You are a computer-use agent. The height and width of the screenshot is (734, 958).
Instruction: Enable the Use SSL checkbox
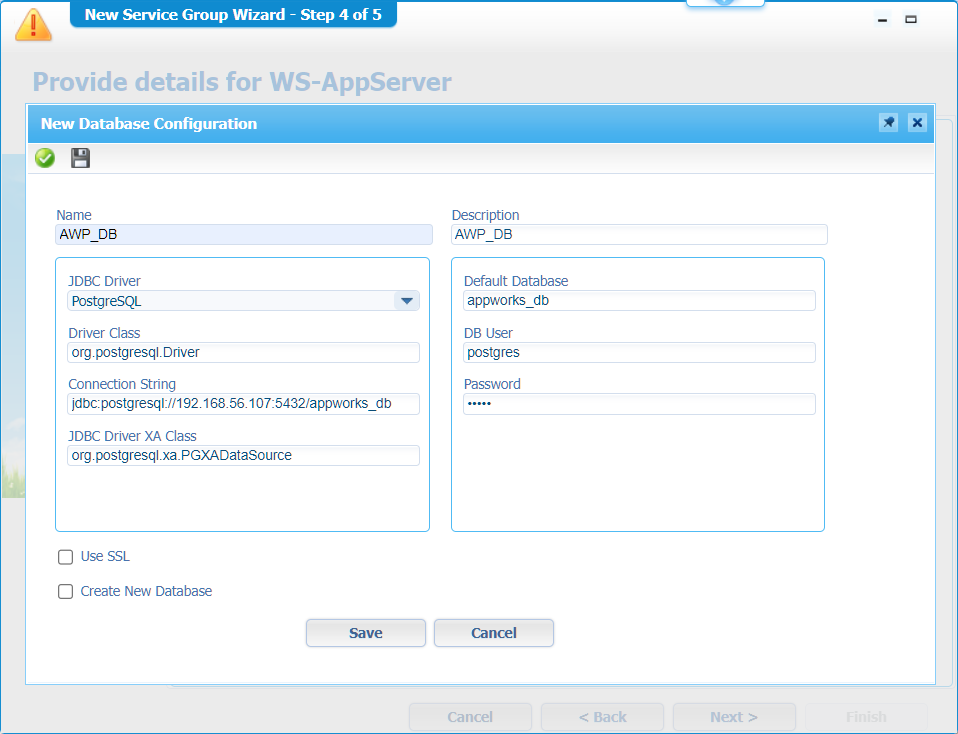pos(66,557)
